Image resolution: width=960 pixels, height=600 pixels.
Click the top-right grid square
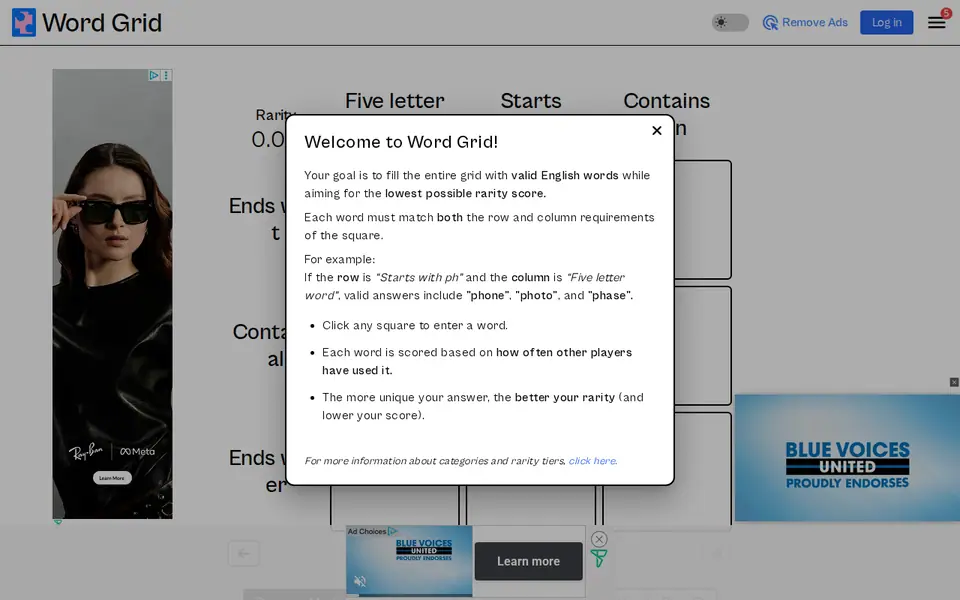pyautogui.click(x=703, y=220)
